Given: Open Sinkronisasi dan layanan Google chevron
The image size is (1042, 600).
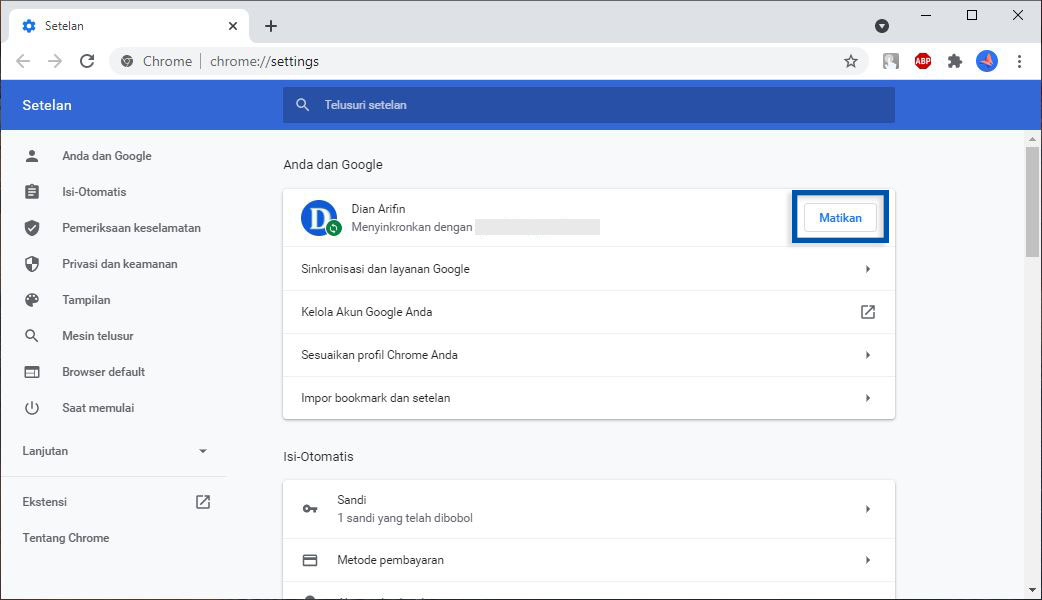Looking at the screenshot, I should pyautogui.click(x=868, y=268).
